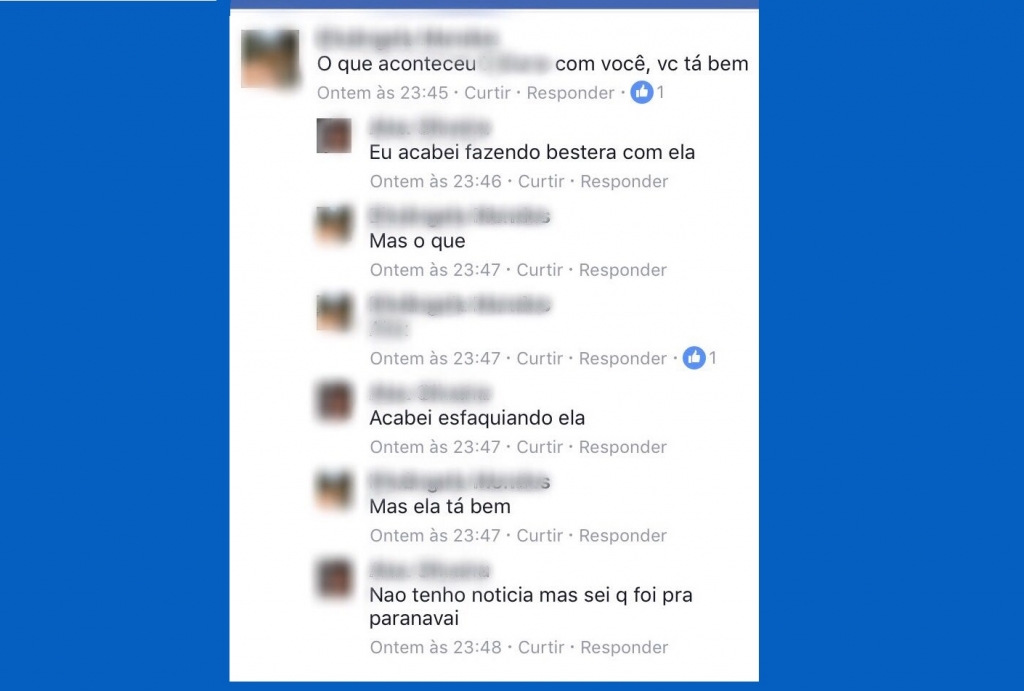
Task: Click Curtir under 'Acabei esfaquiando ela'
Action: [539, 447]
